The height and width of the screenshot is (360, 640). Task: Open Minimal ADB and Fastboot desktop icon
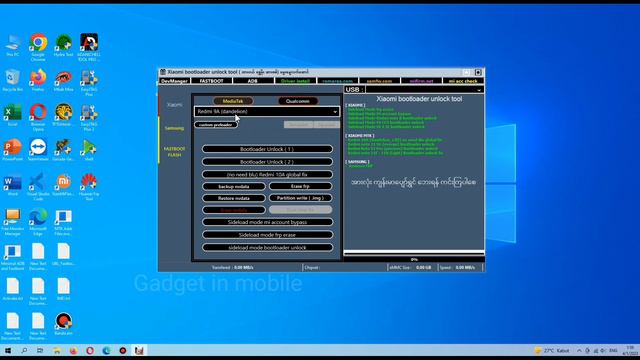pos(13,257)
